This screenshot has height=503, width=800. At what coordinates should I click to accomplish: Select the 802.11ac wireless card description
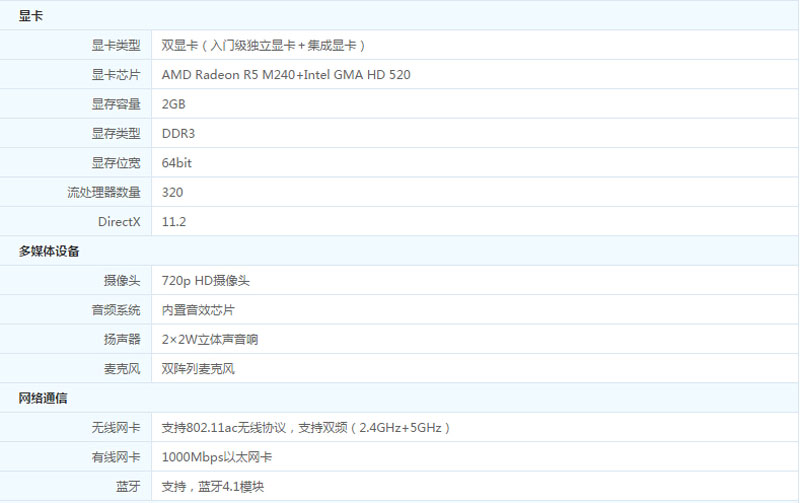[306, 428]
